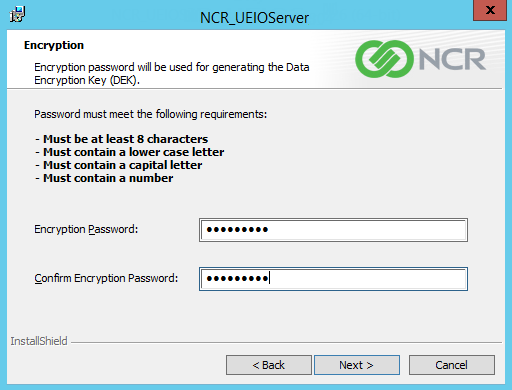Click the 'at least 8 characters' requirement
The width and height of the screenshot is (512, 390).
[x=122, y=139]
